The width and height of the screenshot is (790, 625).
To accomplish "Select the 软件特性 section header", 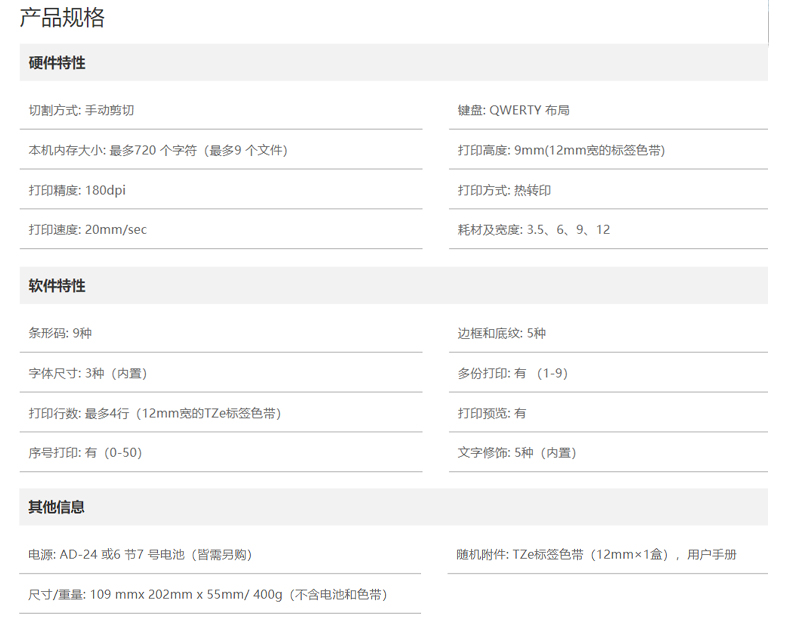I will click(x=57, y=286).
